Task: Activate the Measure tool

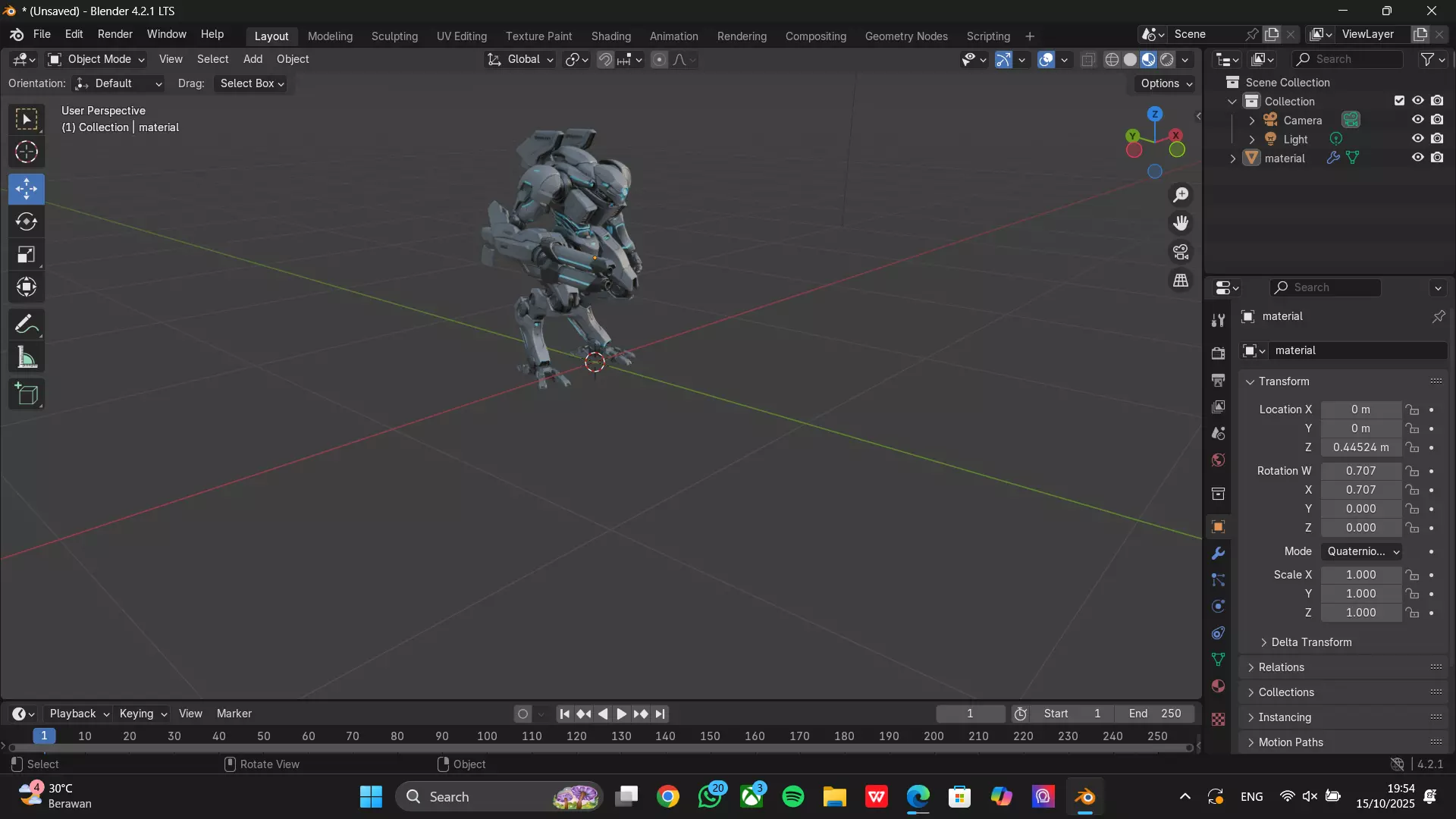Action: [27, 358]
